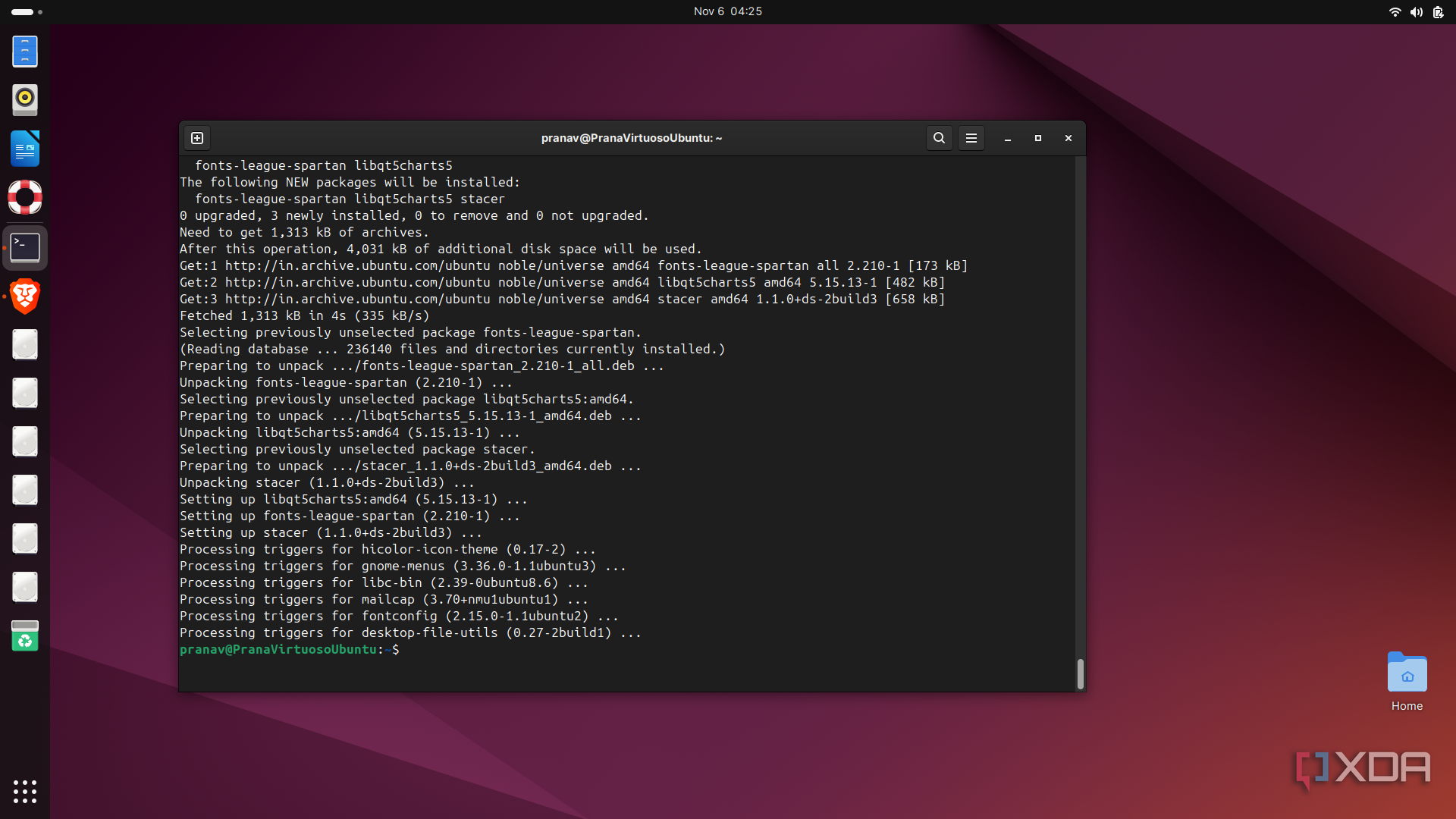Open the Help lifebuoy icon
This screenshot has width=1456, height=819.
[25, 197]
